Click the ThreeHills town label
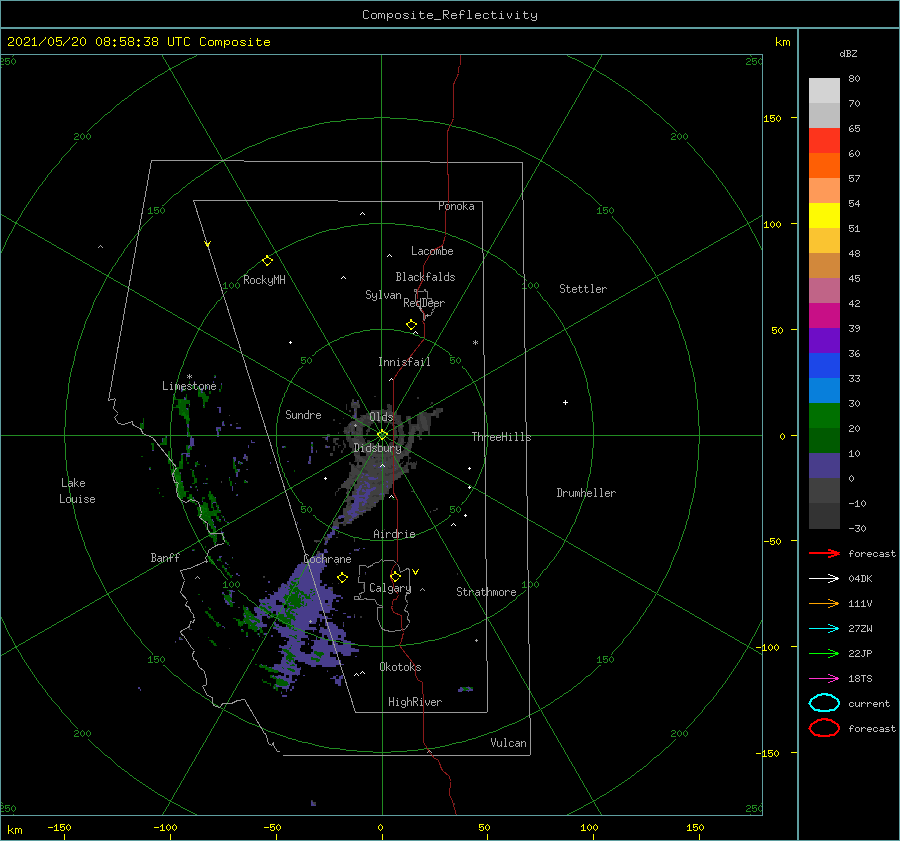900x841 pixels. point(502,437)
